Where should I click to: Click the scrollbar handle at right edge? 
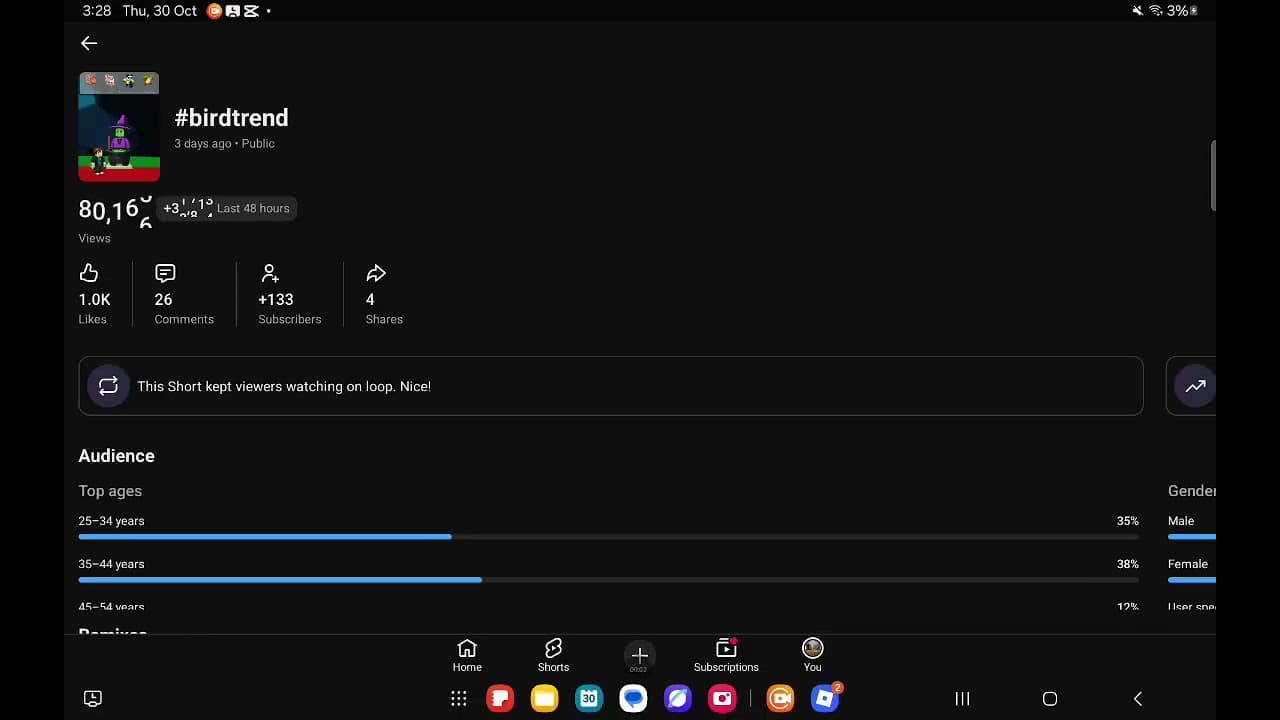1213,176
